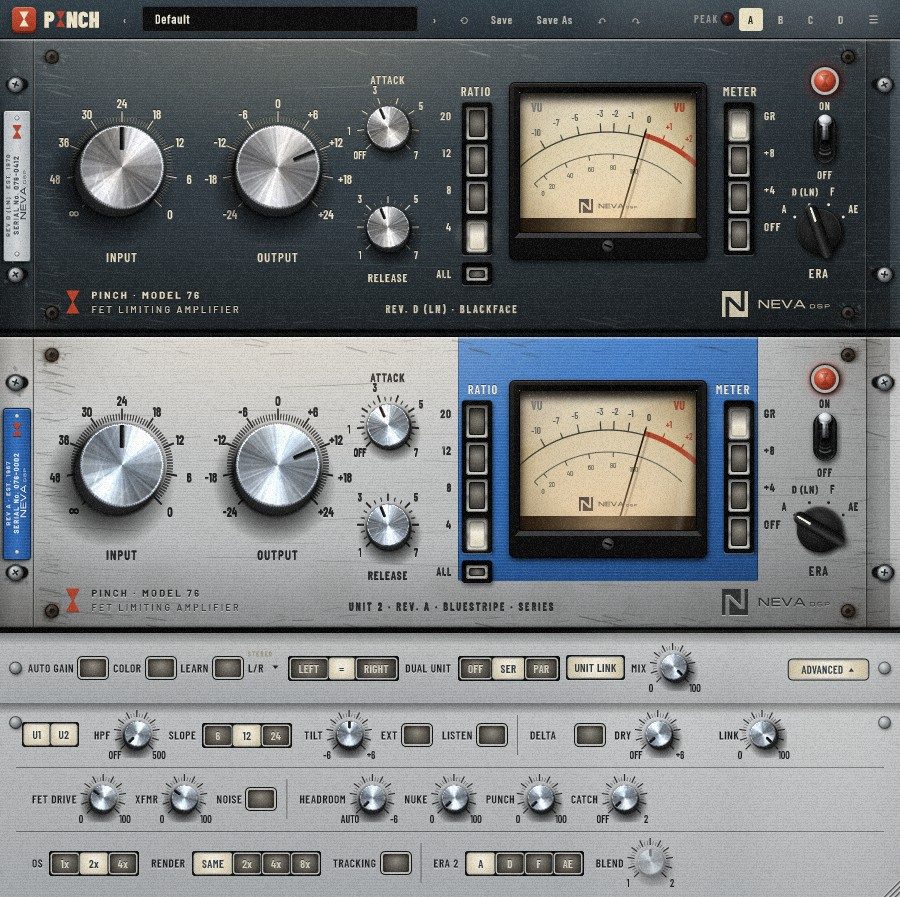Open the Default preset selector

280,20
